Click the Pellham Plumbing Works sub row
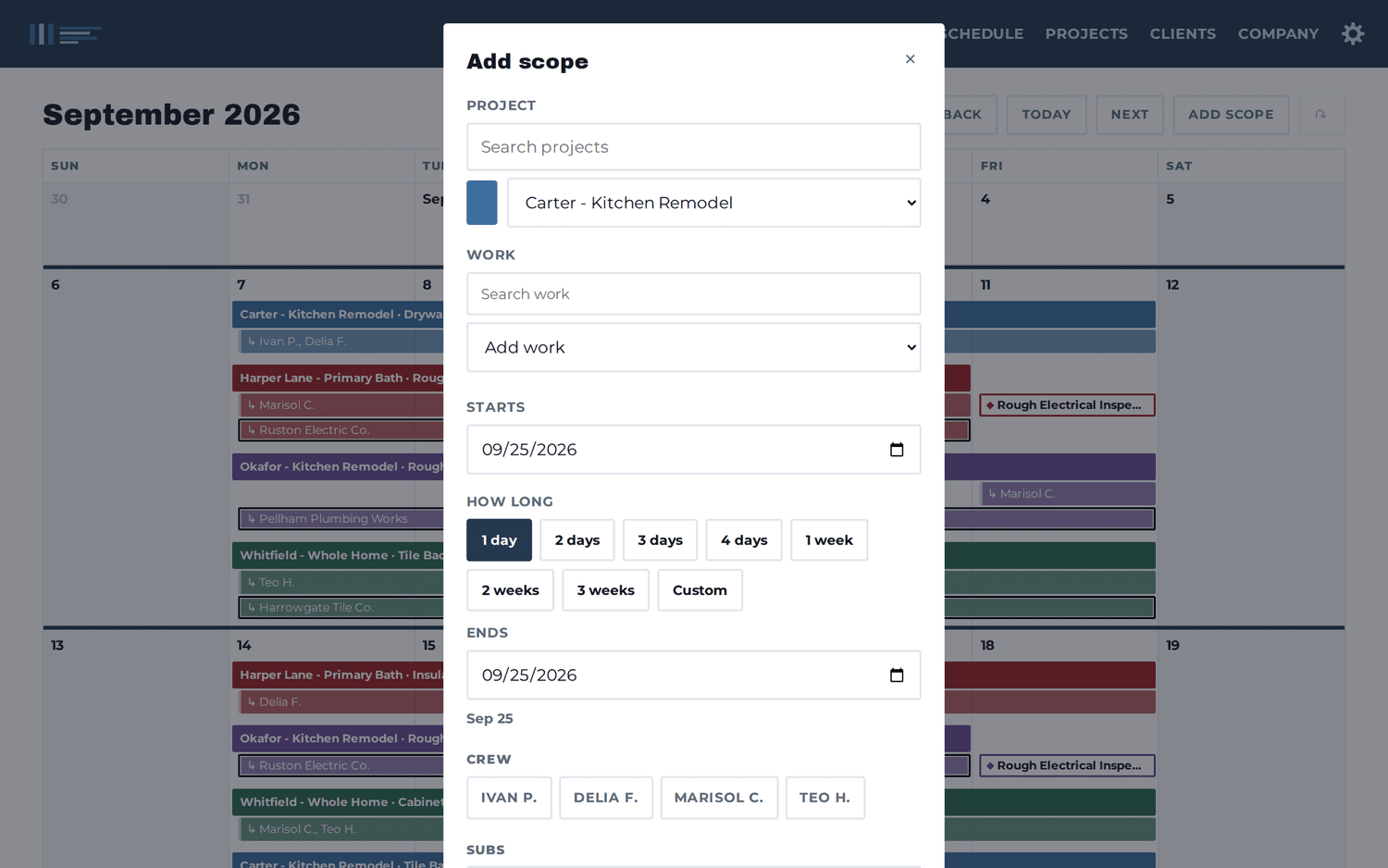The height and width of the screenshot is (868, 1388). tap(341, 519)
